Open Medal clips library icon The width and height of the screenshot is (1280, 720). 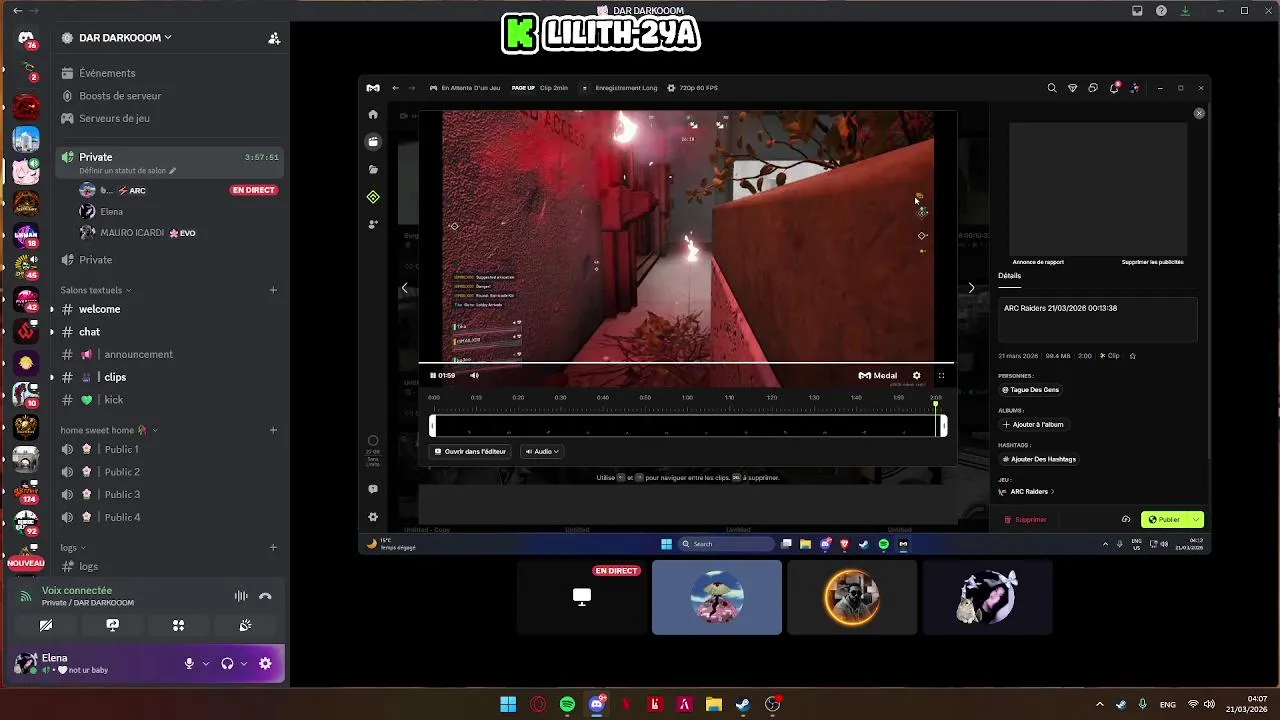[373, 142]
